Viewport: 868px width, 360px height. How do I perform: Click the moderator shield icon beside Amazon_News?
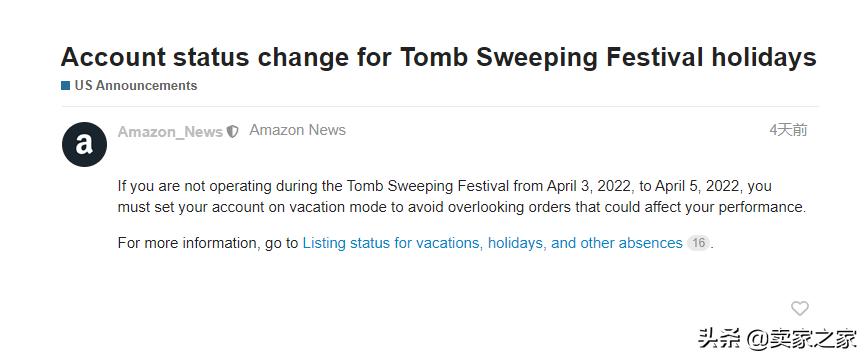click(x=233, y=132)
